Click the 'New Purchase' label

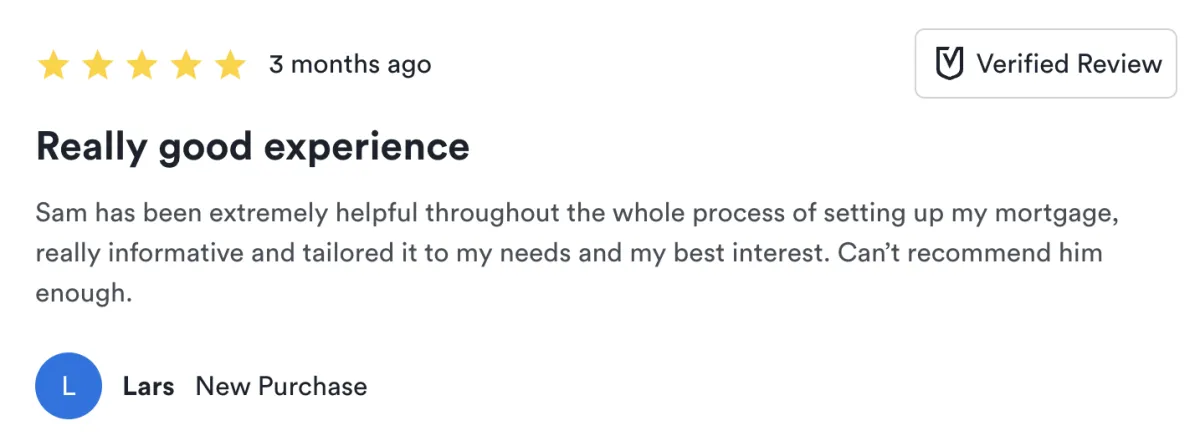click(281, 386)
